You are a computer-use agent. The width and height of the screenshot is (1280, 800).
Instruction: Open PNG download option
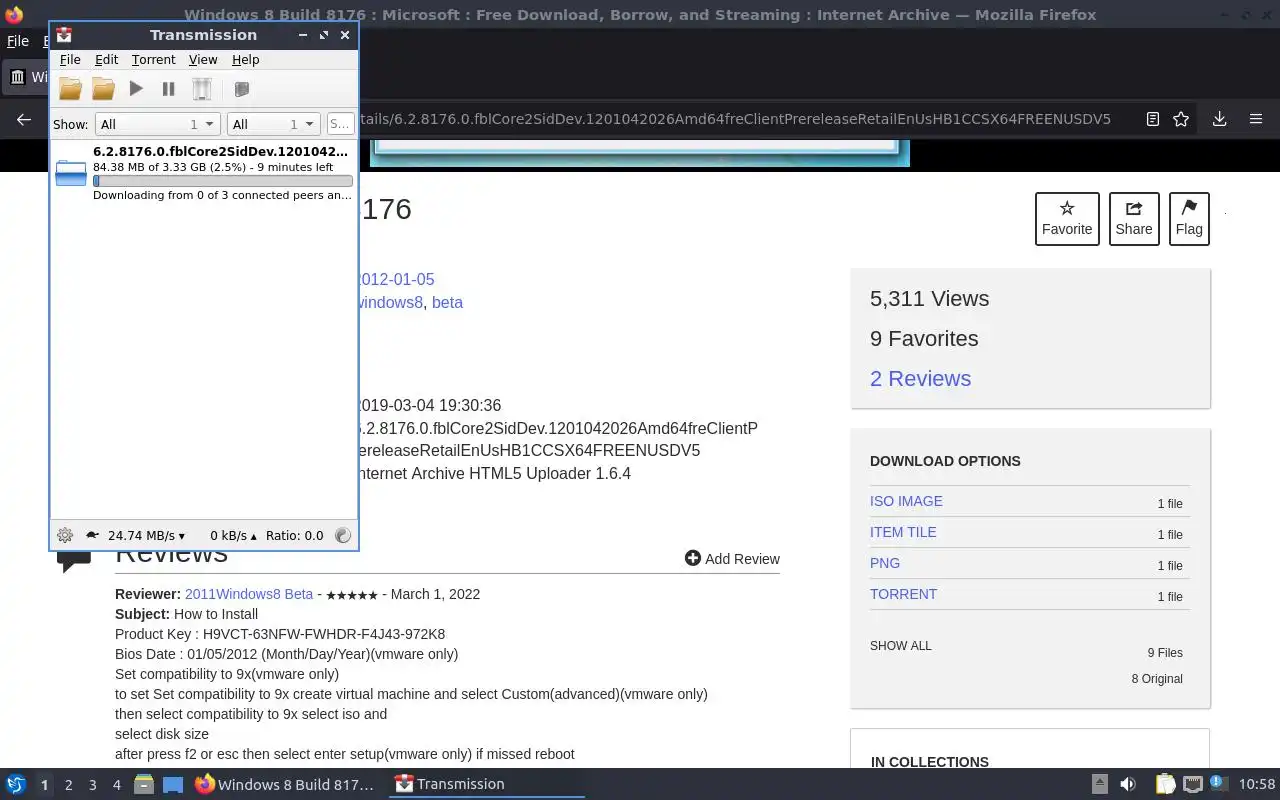click(885, 563)
